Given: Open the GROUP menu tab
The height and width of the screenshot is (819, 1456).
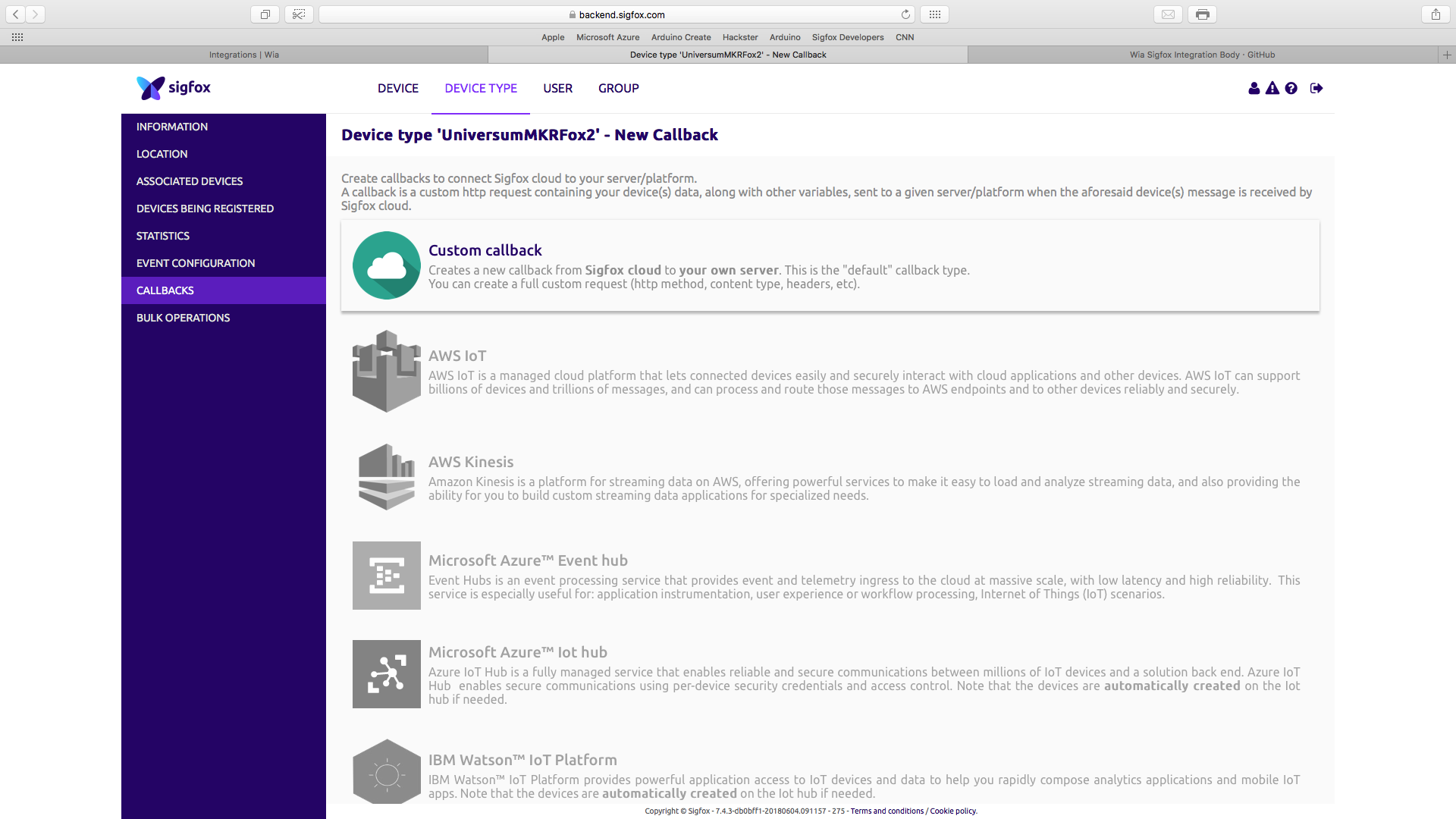Looking at the screenshot, I should point(618,89).
